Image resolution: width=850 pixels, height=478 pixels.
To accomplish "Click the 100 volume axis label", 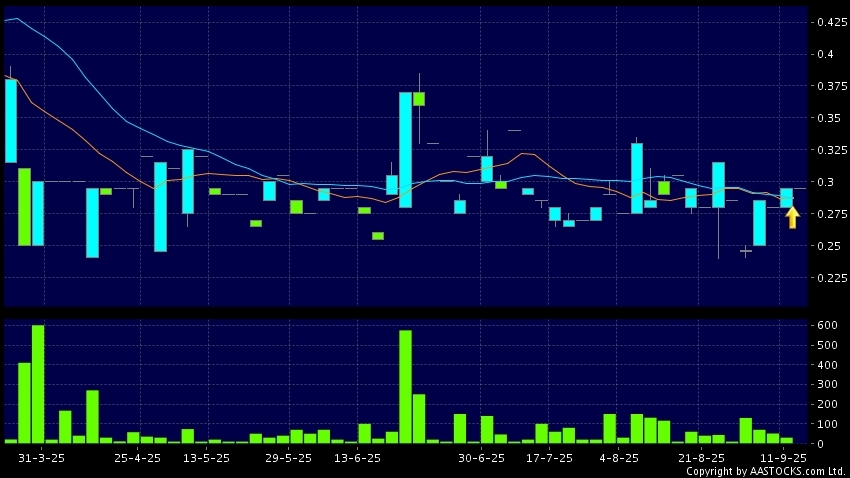I will coord(827,424).
